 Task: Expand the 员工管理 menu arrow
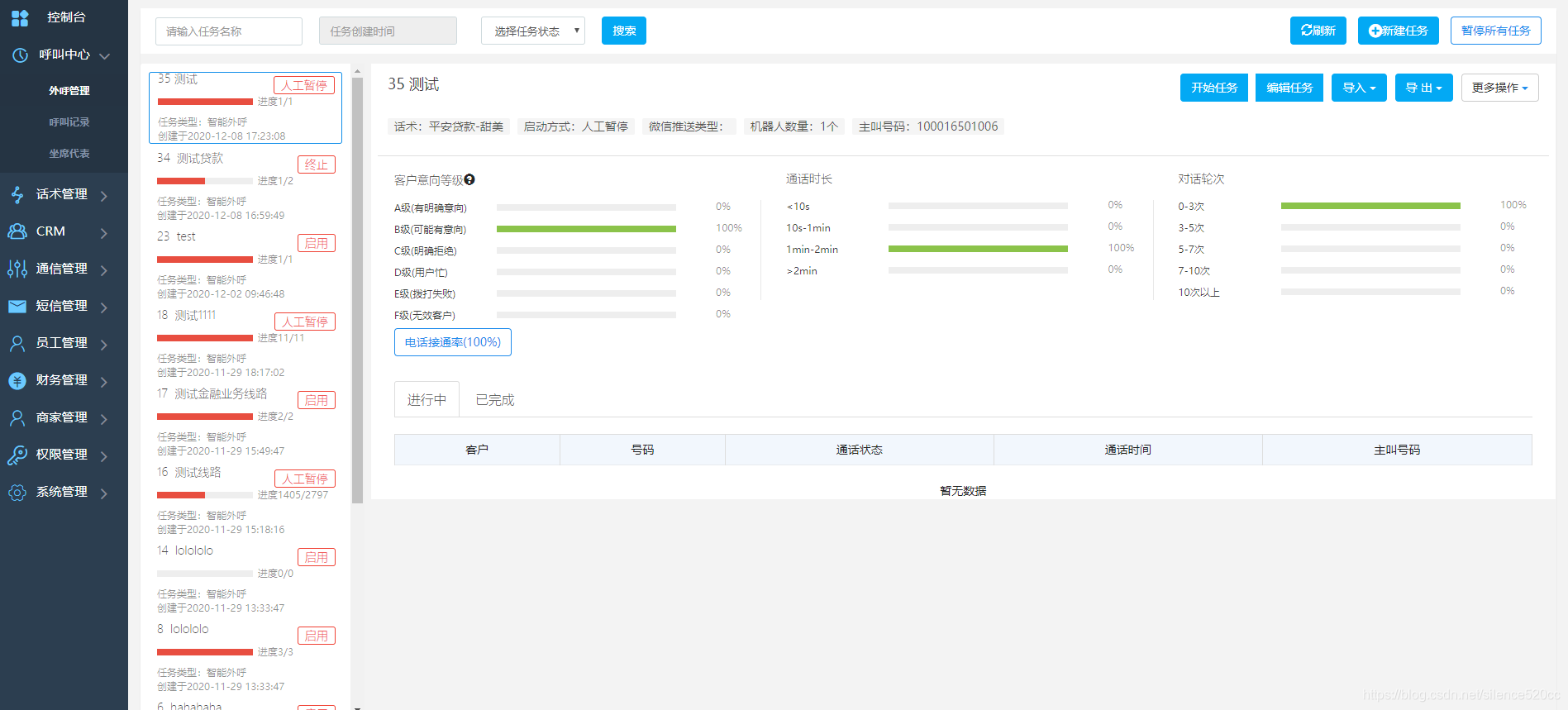click(x=104, y=344)
